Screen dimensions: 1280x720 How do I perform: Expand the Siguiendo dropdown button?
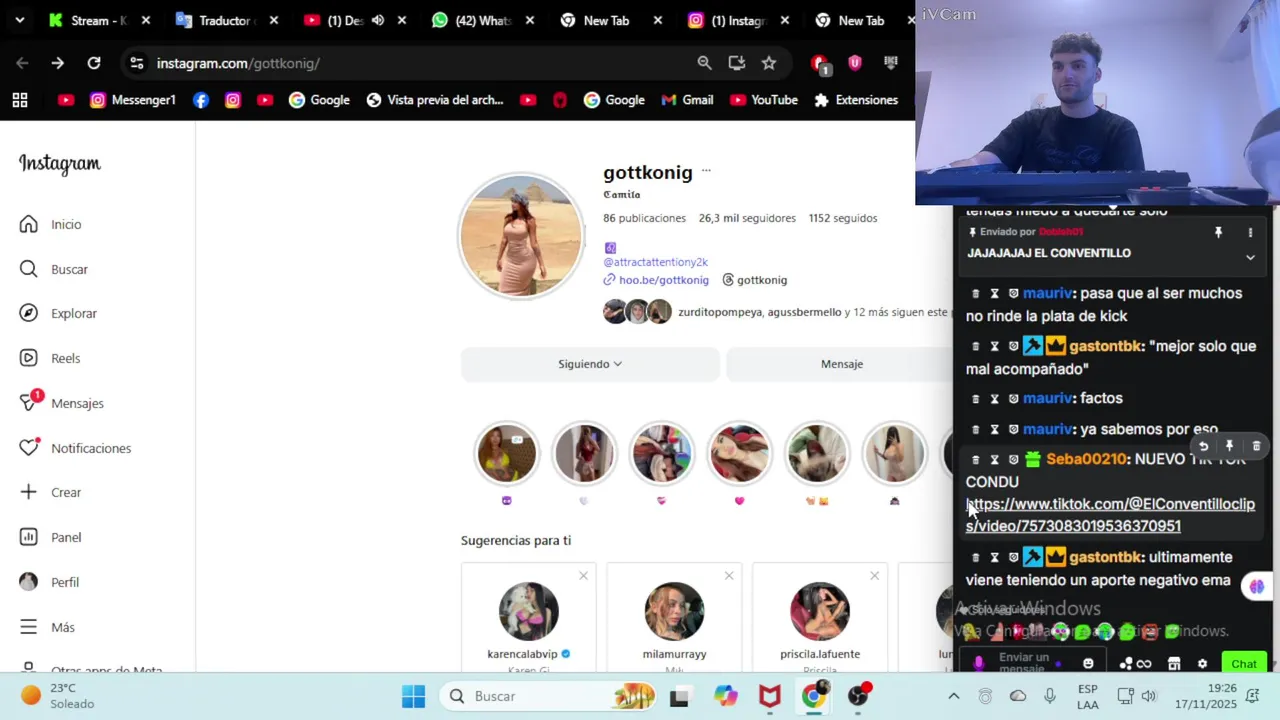pos(590,364)
